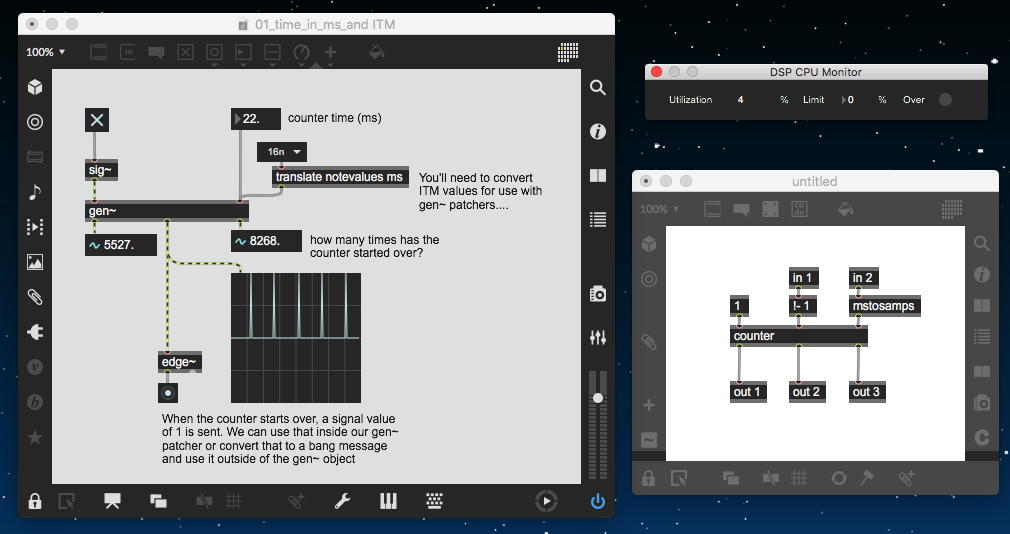Open the snippets paperclip icon in main patcher sidebar
Viewport: 1010px width, 534px height.
coord(35,296)
